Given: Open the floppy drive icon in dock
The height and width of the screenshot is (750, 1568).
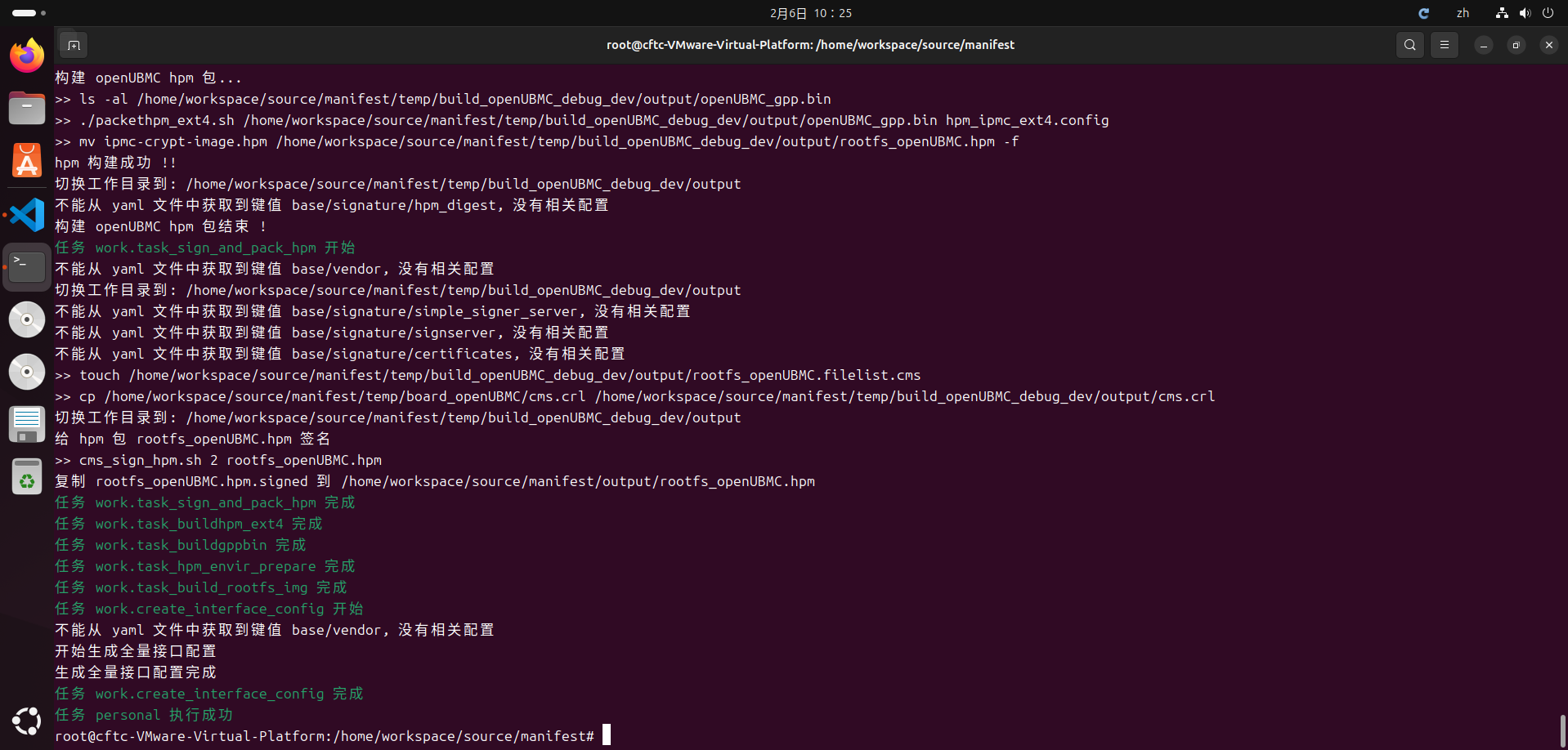Looking at the screenshot, I should pos(27,424).
